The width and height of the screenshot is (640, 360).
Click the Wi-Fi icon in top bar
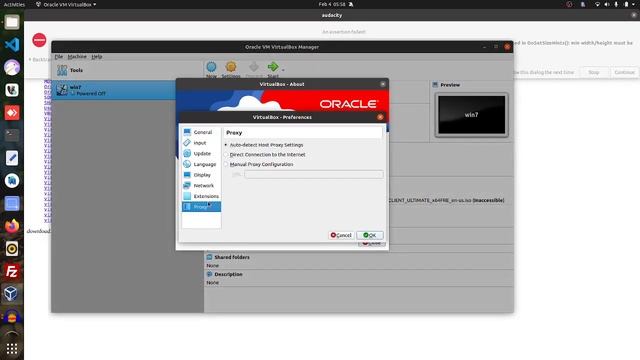(597, 4)
